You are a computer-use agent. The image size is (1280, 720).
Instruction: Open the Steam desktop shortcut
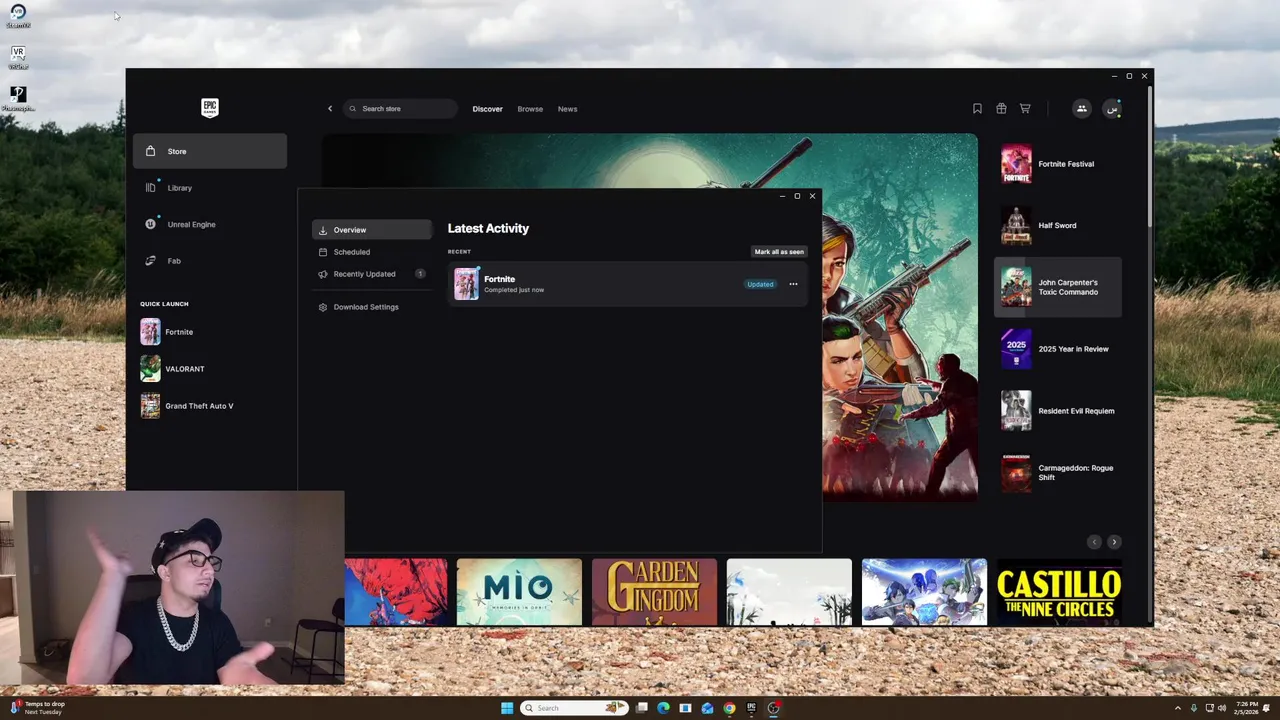click(18, 15)
